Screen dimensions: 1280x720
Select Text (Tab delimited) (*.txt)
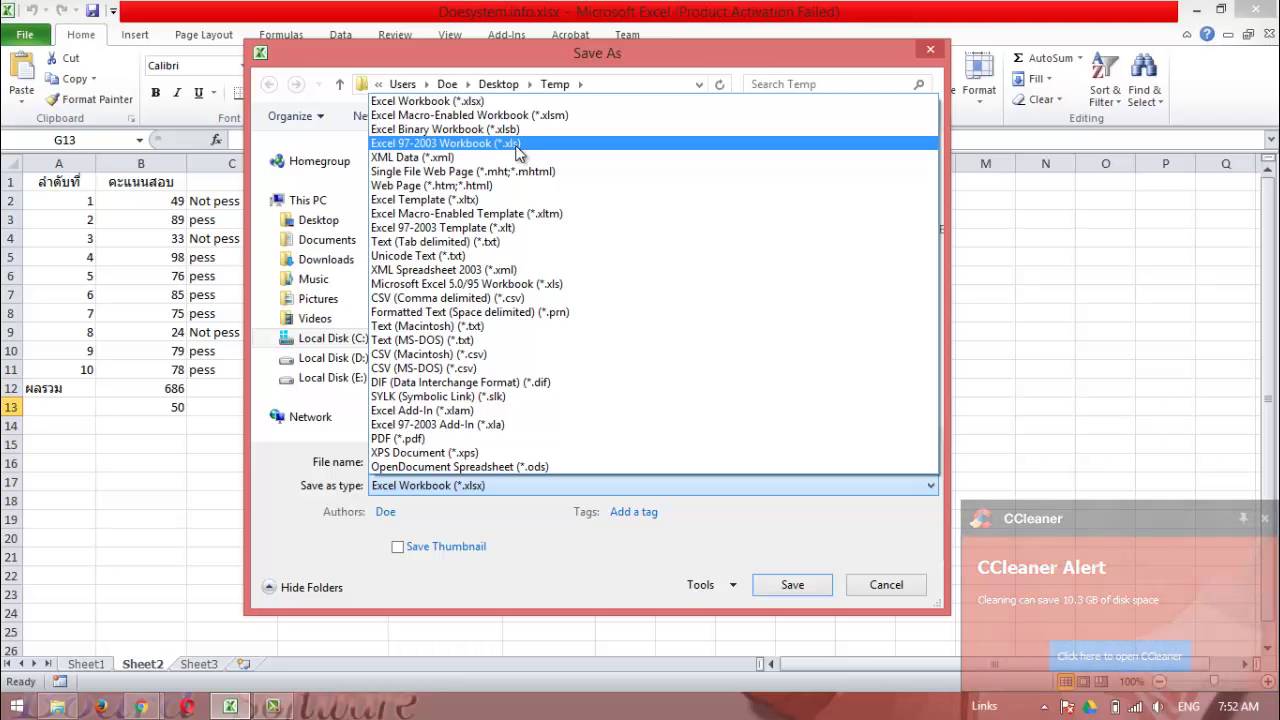654,241
